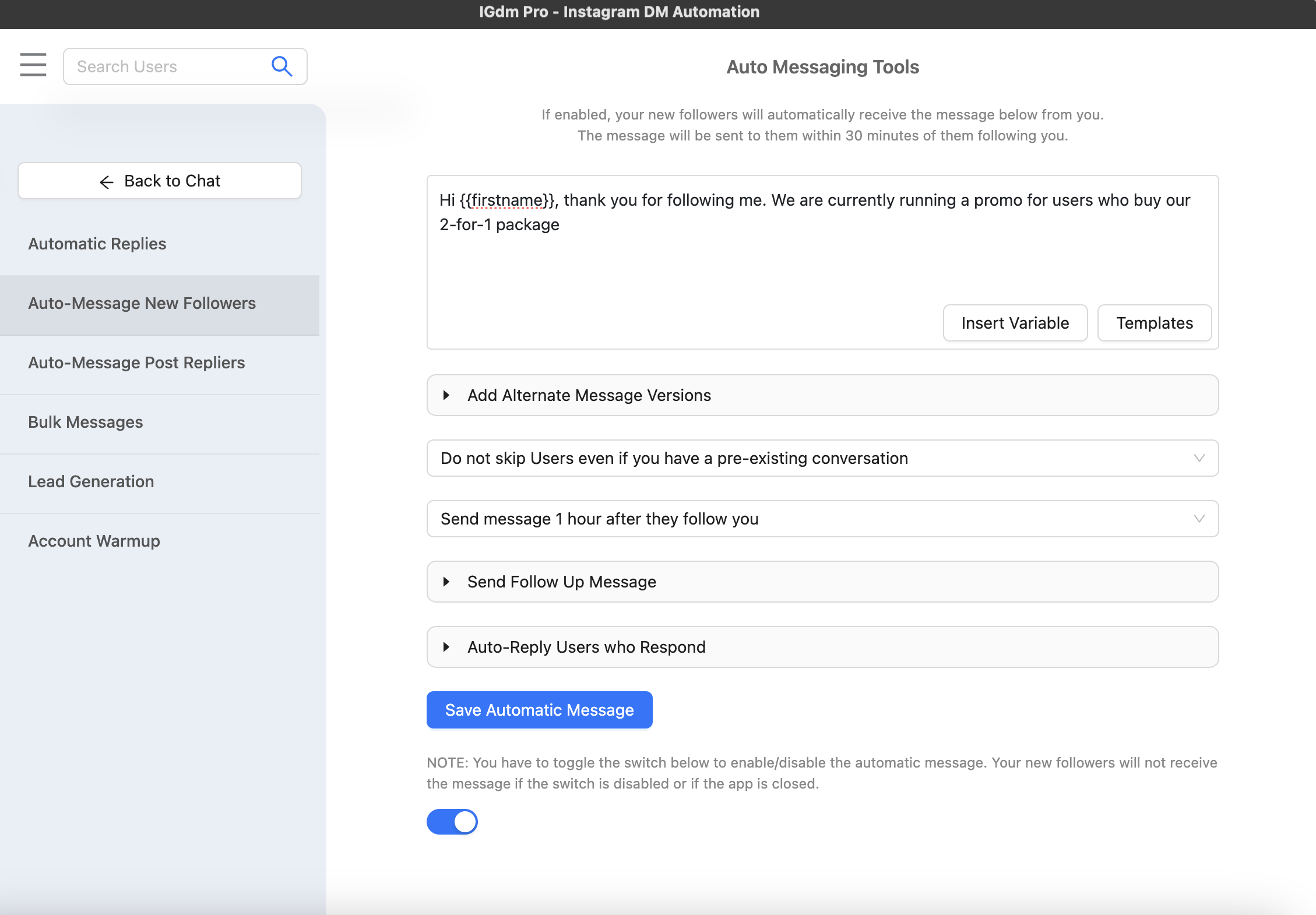Click the search magnifier icon
Screen dimensions: 1316x915
tap(282, 66)
